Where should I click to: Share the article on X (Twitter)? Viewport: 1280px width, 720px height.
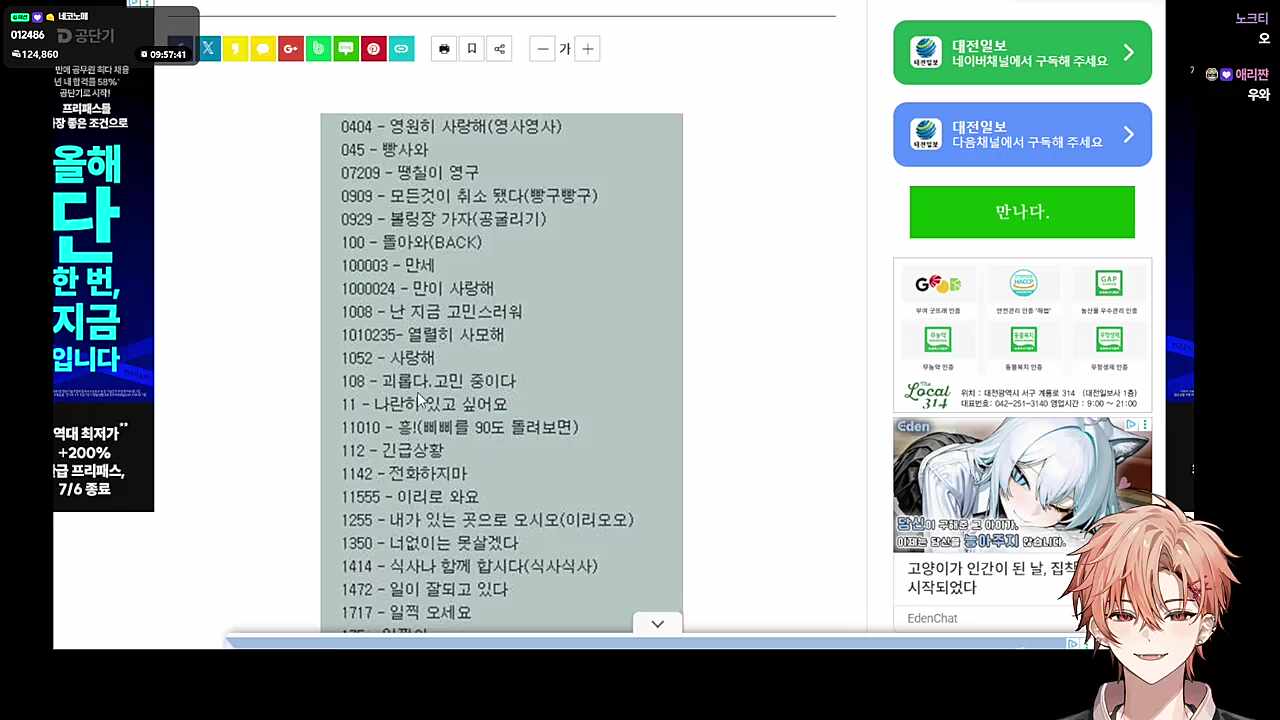tap(208, 48)
